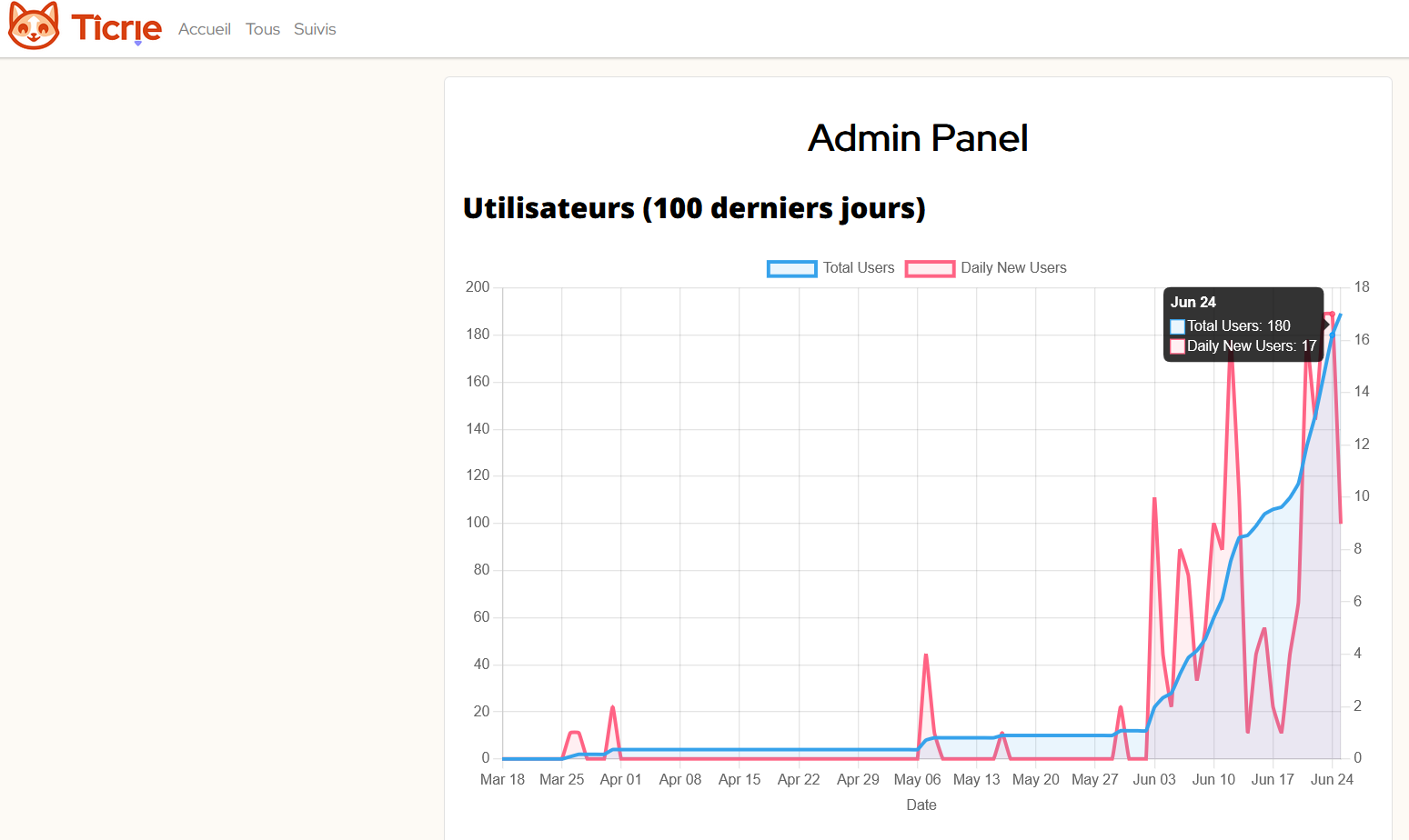Open the Suivis navigation link
This screenshot has height=840, width=1409.
pyautogui.click(x=315, y=29)
